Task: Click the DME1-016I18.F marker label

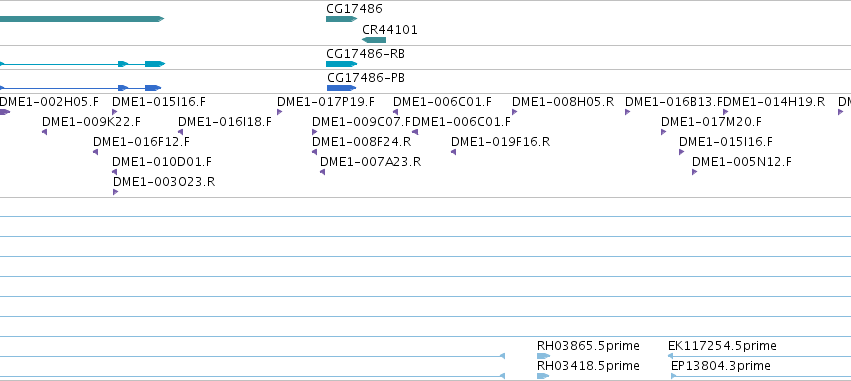Action: pos(225,122)
